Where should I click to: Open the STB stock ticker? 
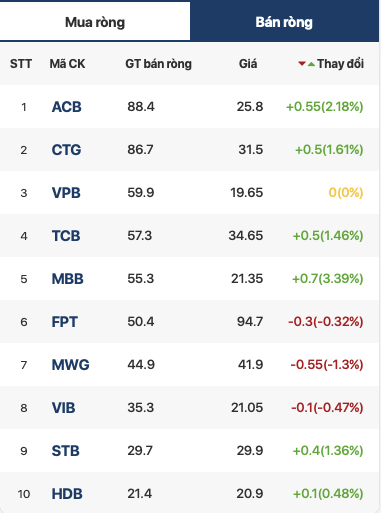pos(66,451)
